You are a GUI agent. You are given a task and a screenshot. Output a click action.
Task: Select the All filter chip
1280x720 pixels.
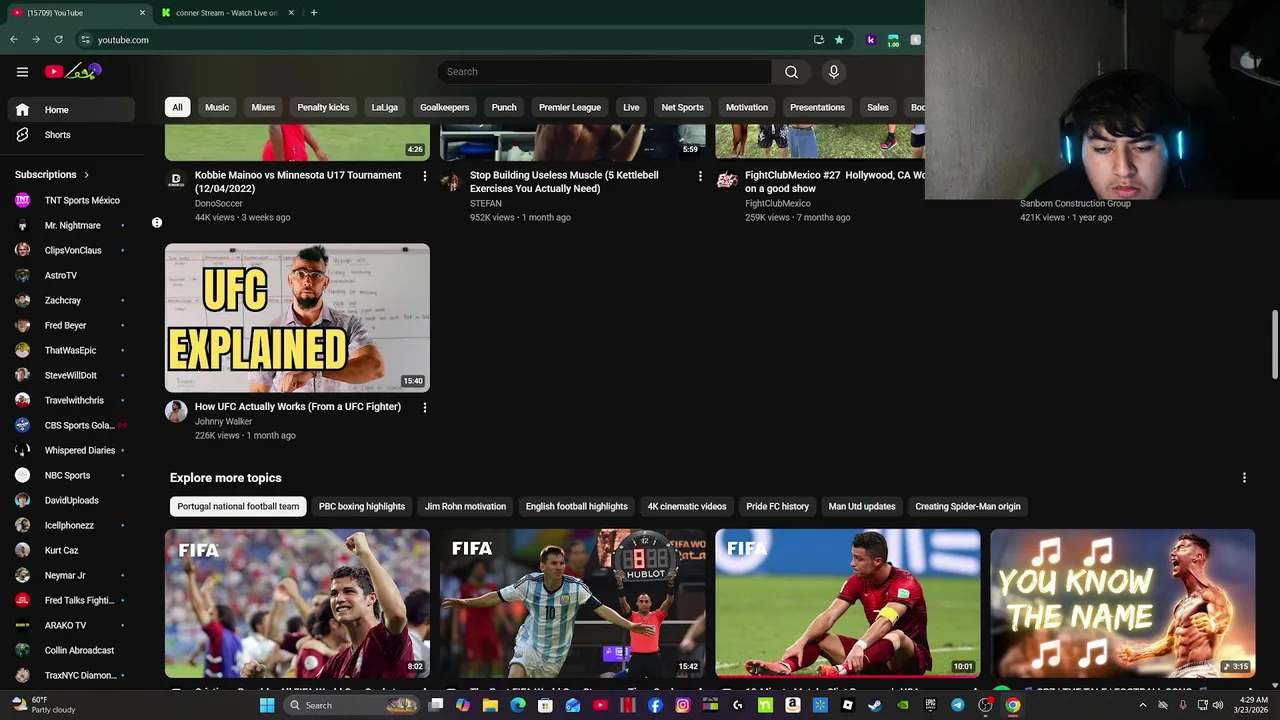point(177,107)
